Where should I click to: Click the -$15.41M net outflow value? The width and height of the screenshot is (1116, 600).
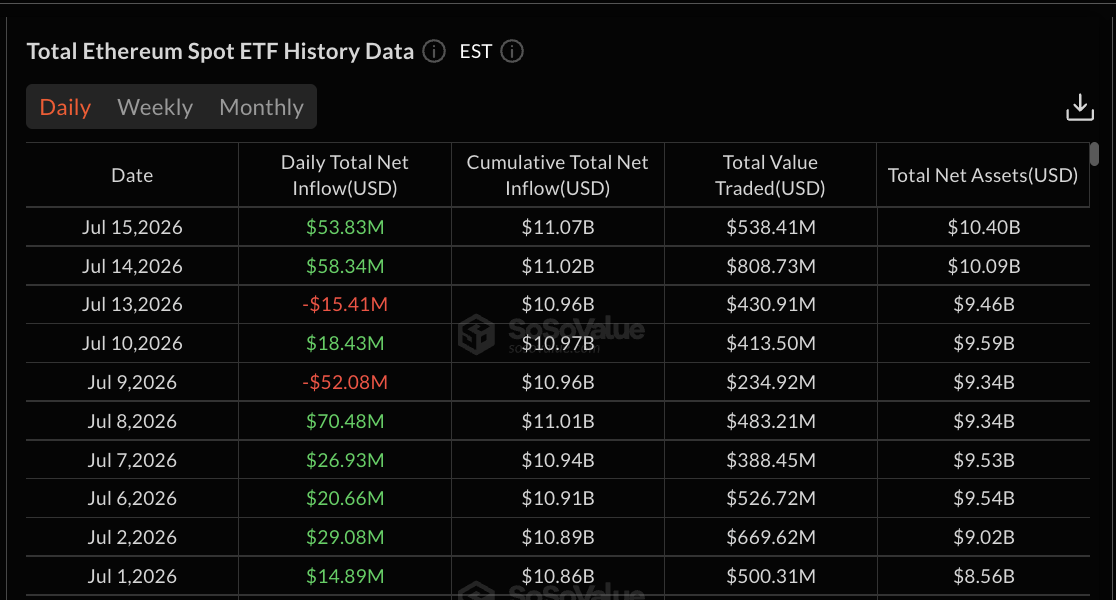click(345, 305)
